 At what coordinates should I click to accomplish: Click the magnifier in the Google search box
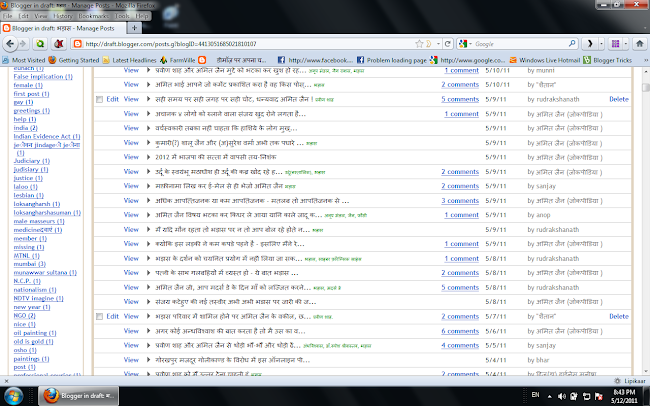click(x=572, y=43)
